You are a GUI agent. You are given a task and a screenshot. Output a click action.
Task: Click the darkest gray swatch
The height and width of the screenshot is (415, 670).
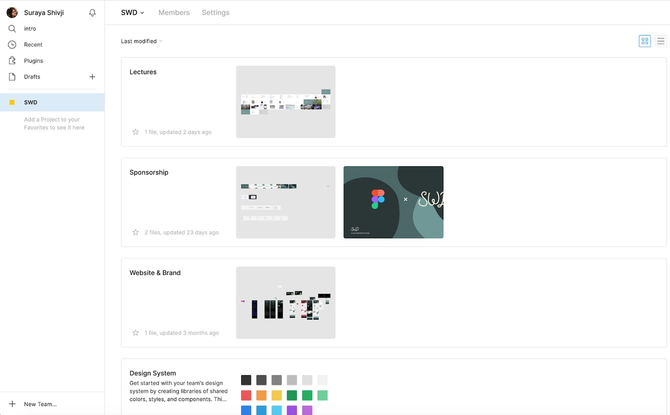coord(246,380)
